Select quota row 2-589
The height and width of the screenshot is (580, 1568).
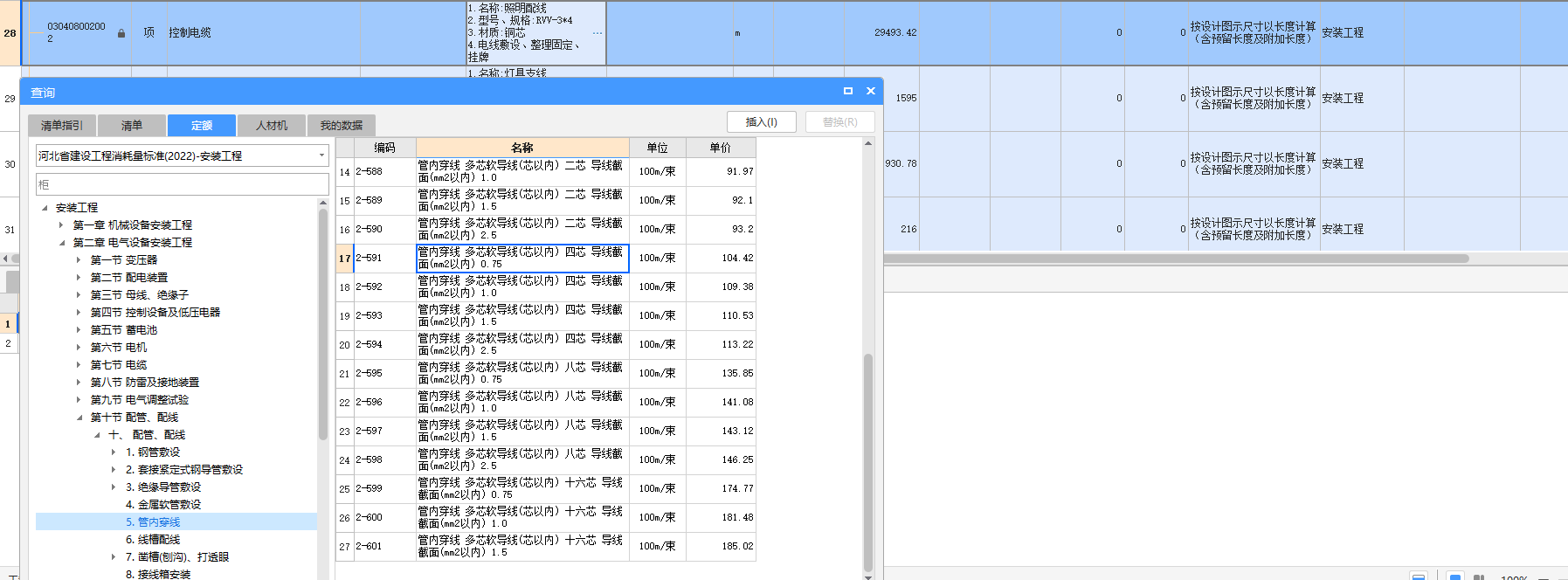coord(546,201)
